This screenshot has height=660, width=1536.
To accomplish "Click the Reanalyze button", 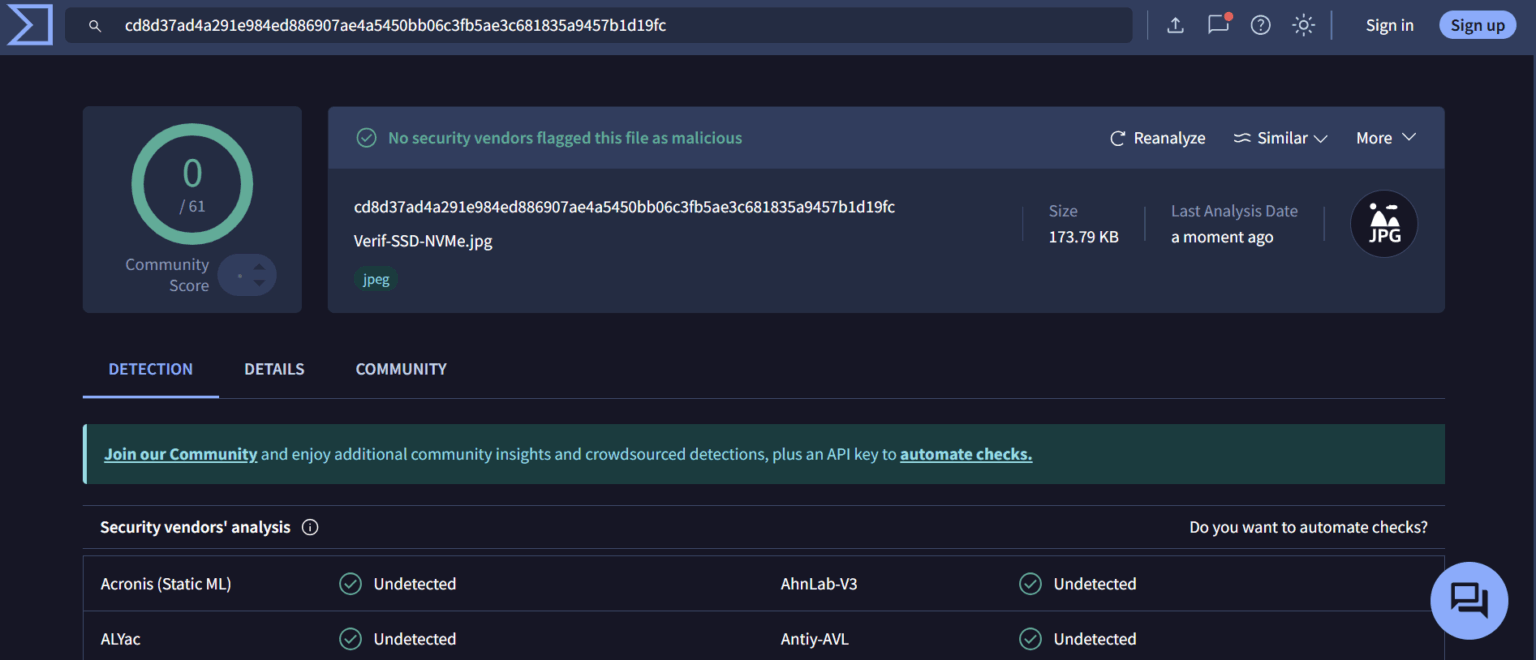I will [1158, 138].
